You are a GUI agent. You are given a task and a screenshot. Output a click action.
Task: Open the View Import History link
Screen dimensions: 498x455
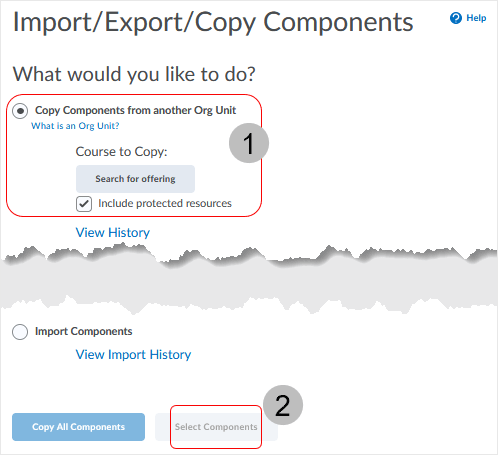pyautogui.click(x=133, y=354)
